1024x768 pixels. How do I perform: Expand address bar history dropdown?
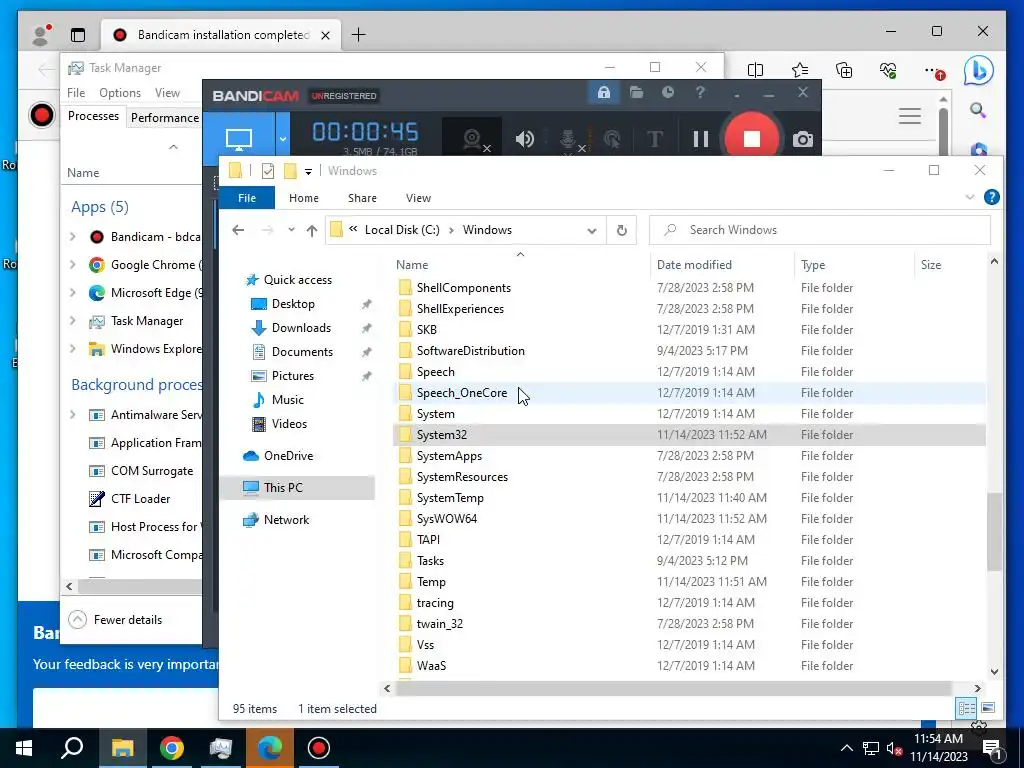point(592,230)
